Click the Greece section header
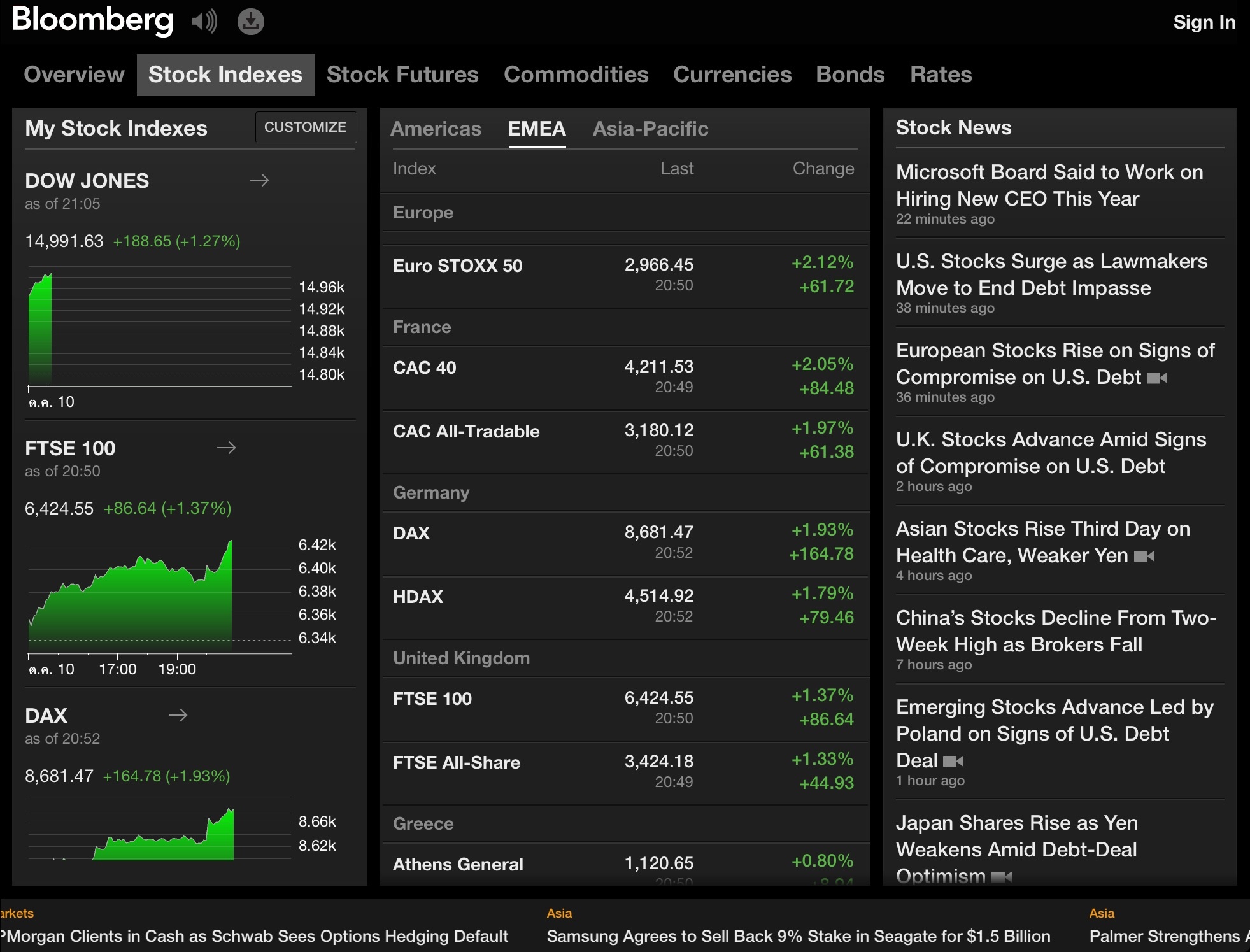Image resolution: width=1250 pixels, height=952 pixels. 625,824
